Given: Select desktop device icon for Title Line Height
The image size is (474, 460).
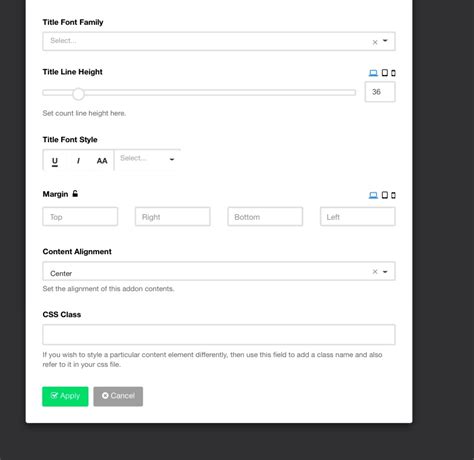Looking at the screenshot, I should click(373, 73).
